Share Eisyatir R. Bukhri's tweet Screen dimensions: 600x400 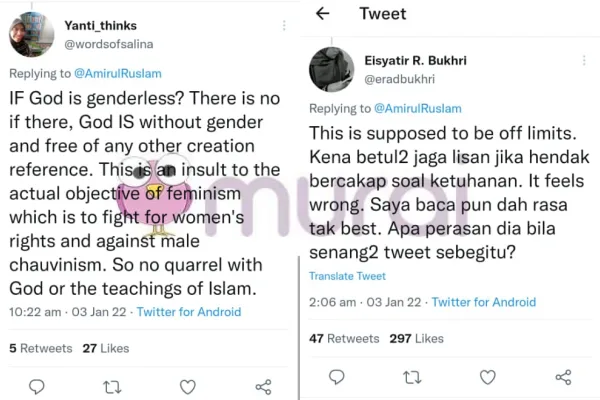[x=563, y=377]
